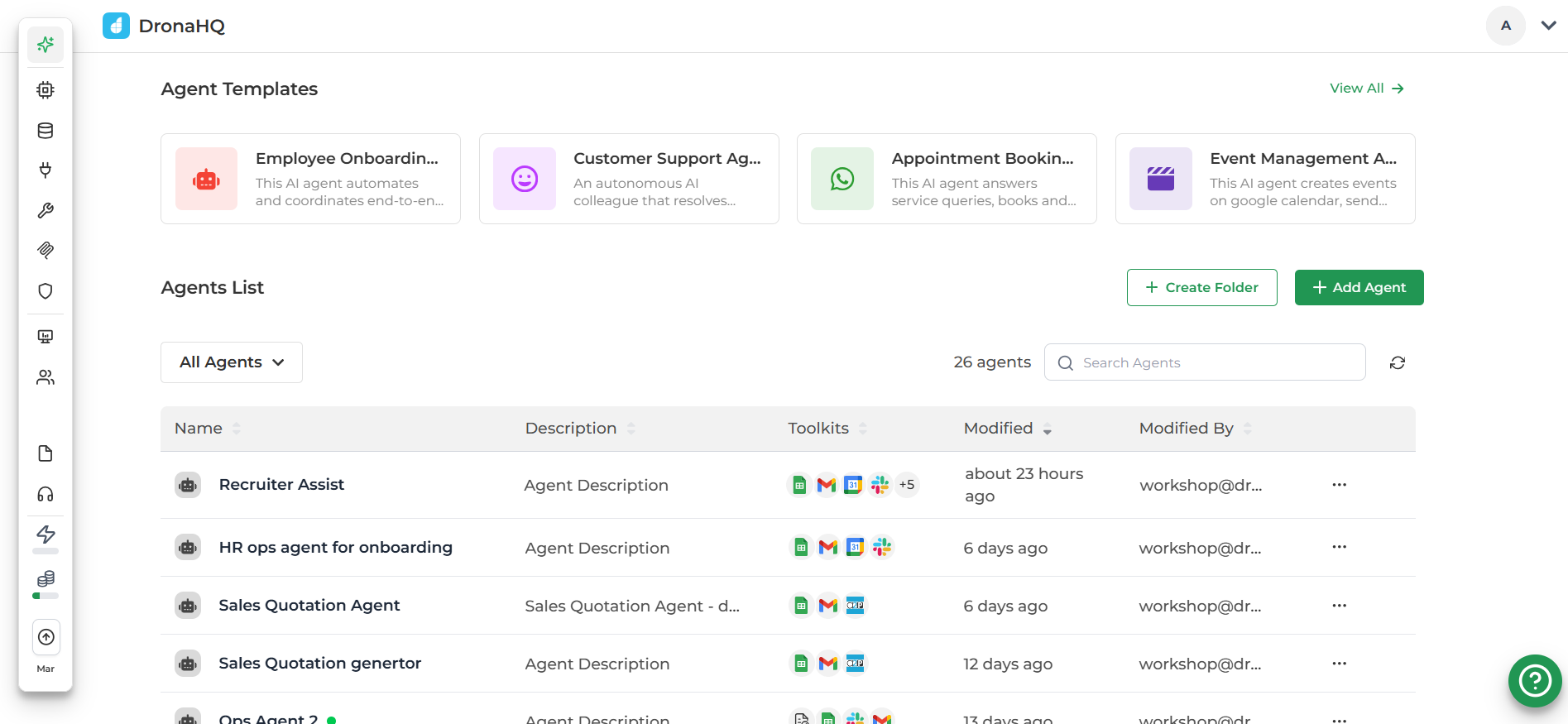1568x724 pixels.
Task: Click the Appointment Booking WhatsApp icon
Action: coord(842,179)
